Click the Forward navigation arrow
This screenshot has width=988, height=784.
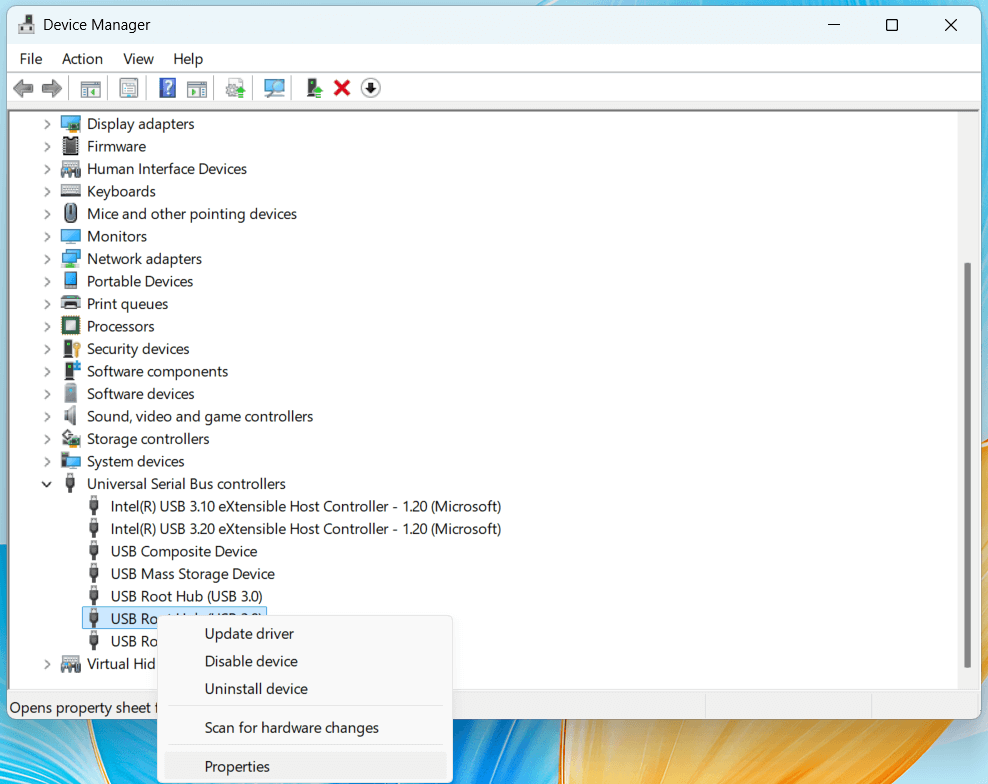[x=51, y=88]
